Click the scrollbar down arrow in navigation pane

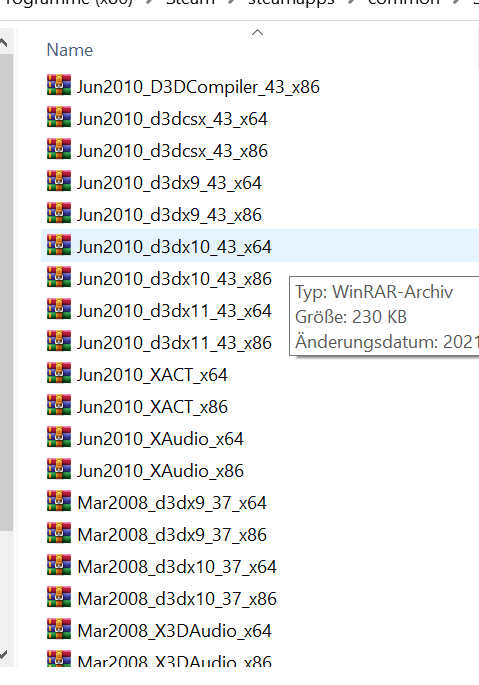[4, 654]
